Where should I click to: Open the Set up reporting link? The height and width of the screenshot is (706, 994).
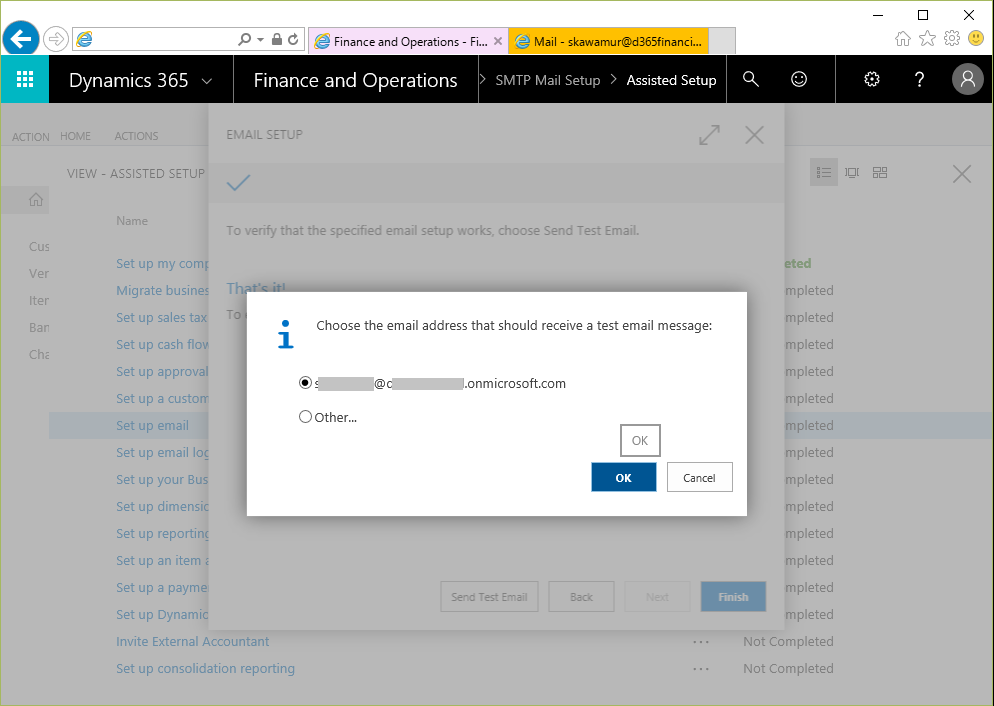(162, 534)
